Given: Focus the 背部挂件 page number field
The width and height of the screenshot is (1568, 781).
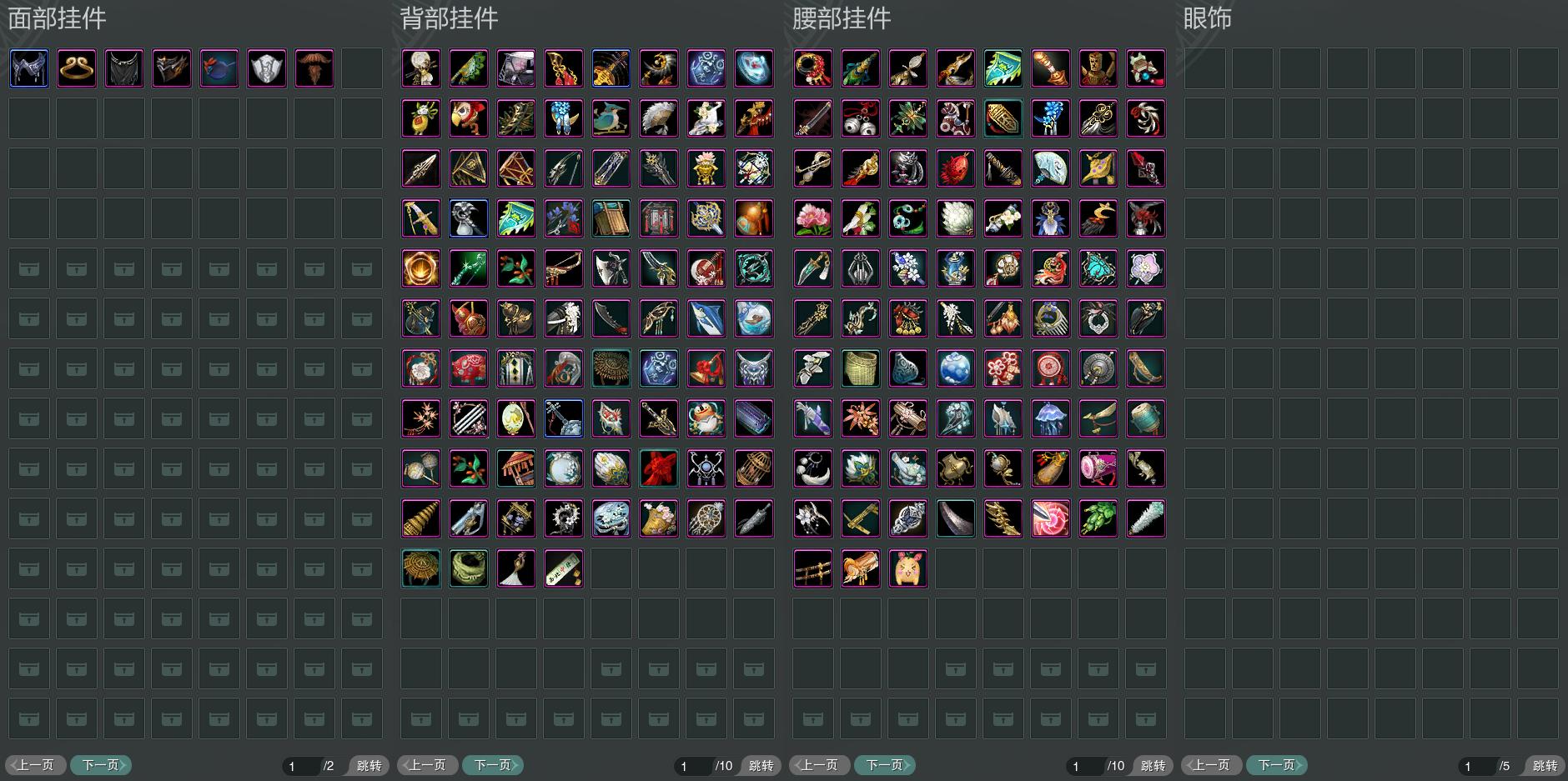Looking at the screenshot, I should point(694,765).
